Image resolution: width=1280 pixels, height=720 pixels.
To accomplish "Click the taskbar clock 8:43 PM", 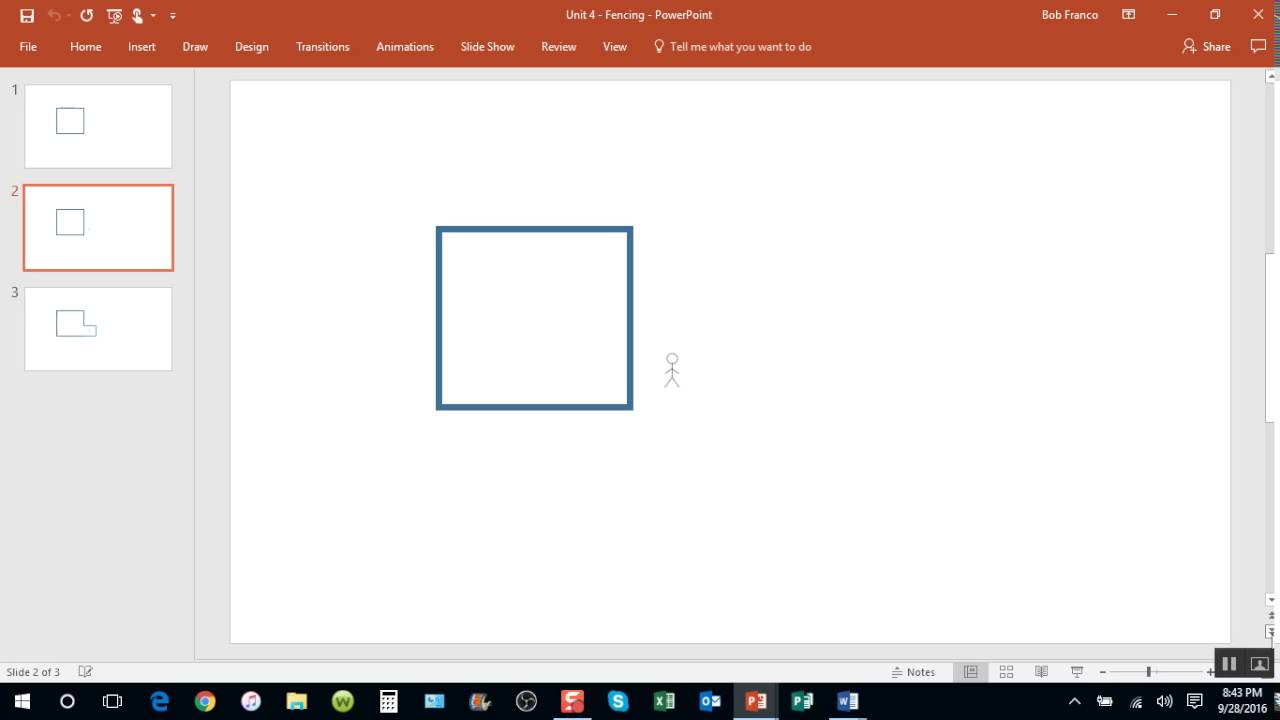I will 1242,693.
